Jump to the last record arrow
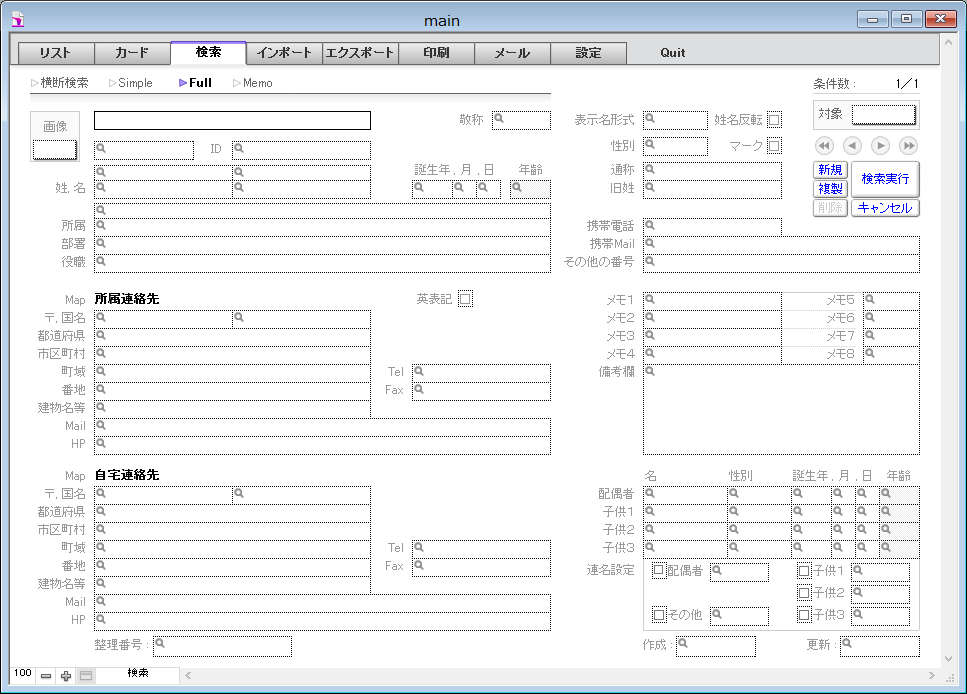 (x=908, y=146)
